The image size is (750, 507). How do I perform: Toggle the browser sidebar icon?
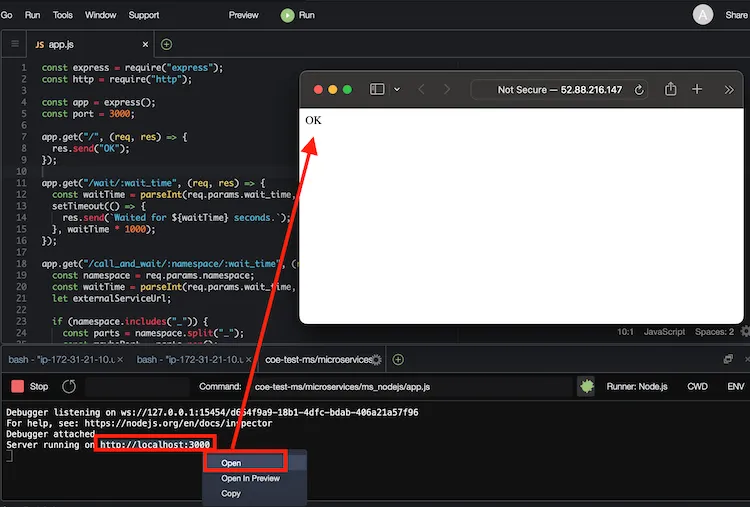point(377,89)
